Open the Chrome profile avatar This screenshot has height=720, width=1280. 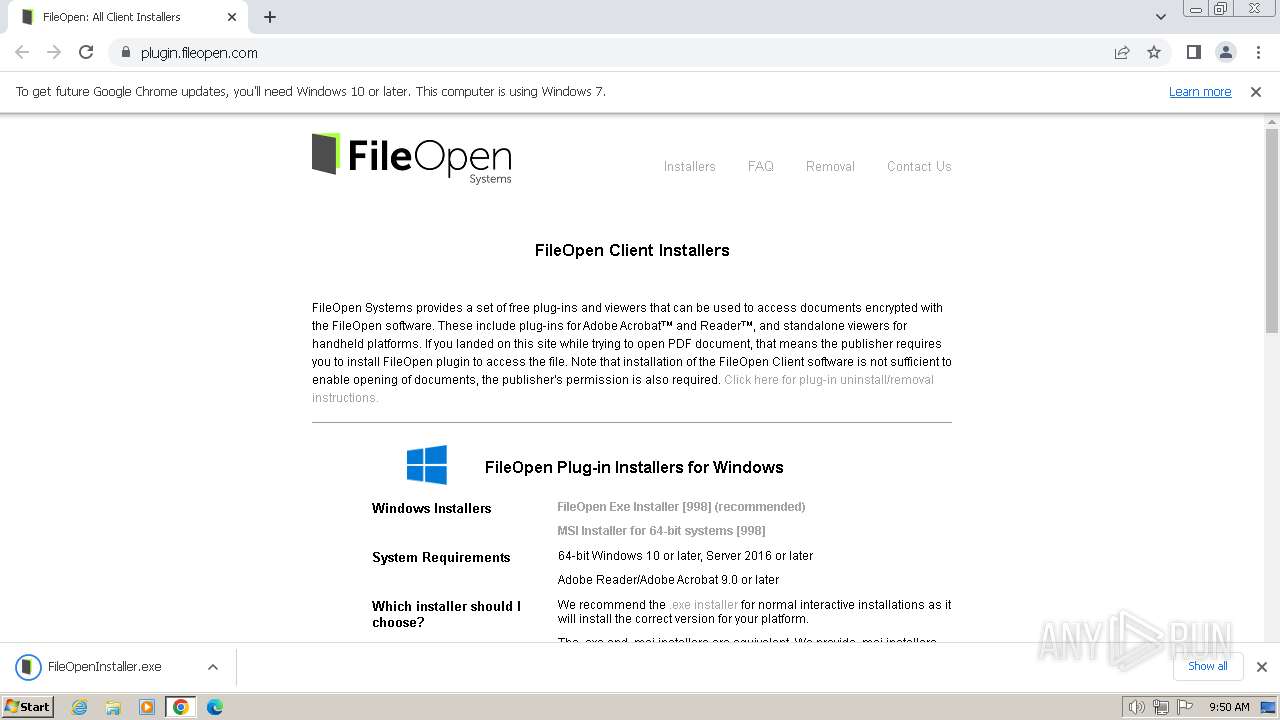[1226, 53]
